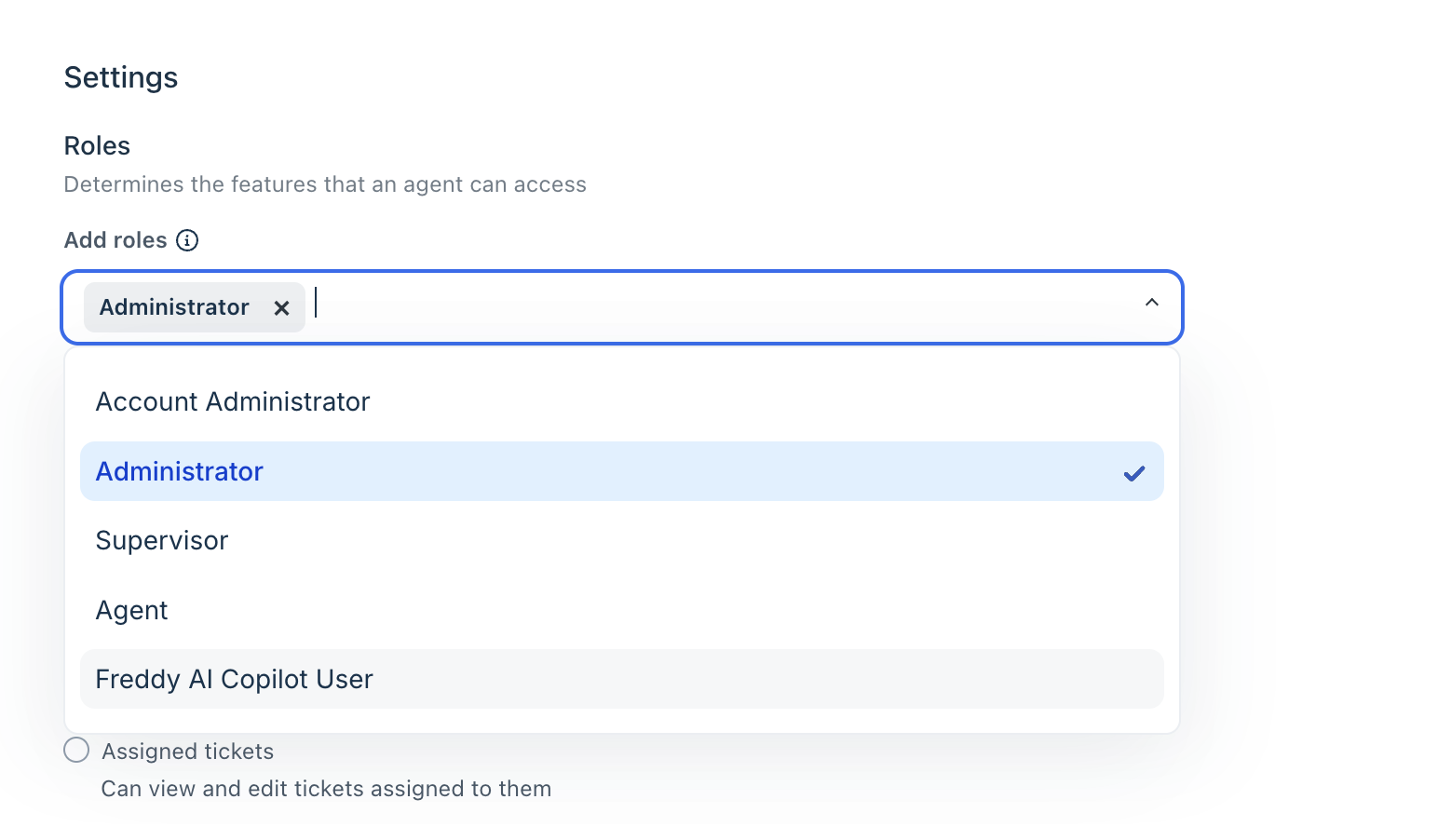The width and height of the screenshot is (1451, 840).
Task: Choose the Supervisor role
Action: click(162, 540)
